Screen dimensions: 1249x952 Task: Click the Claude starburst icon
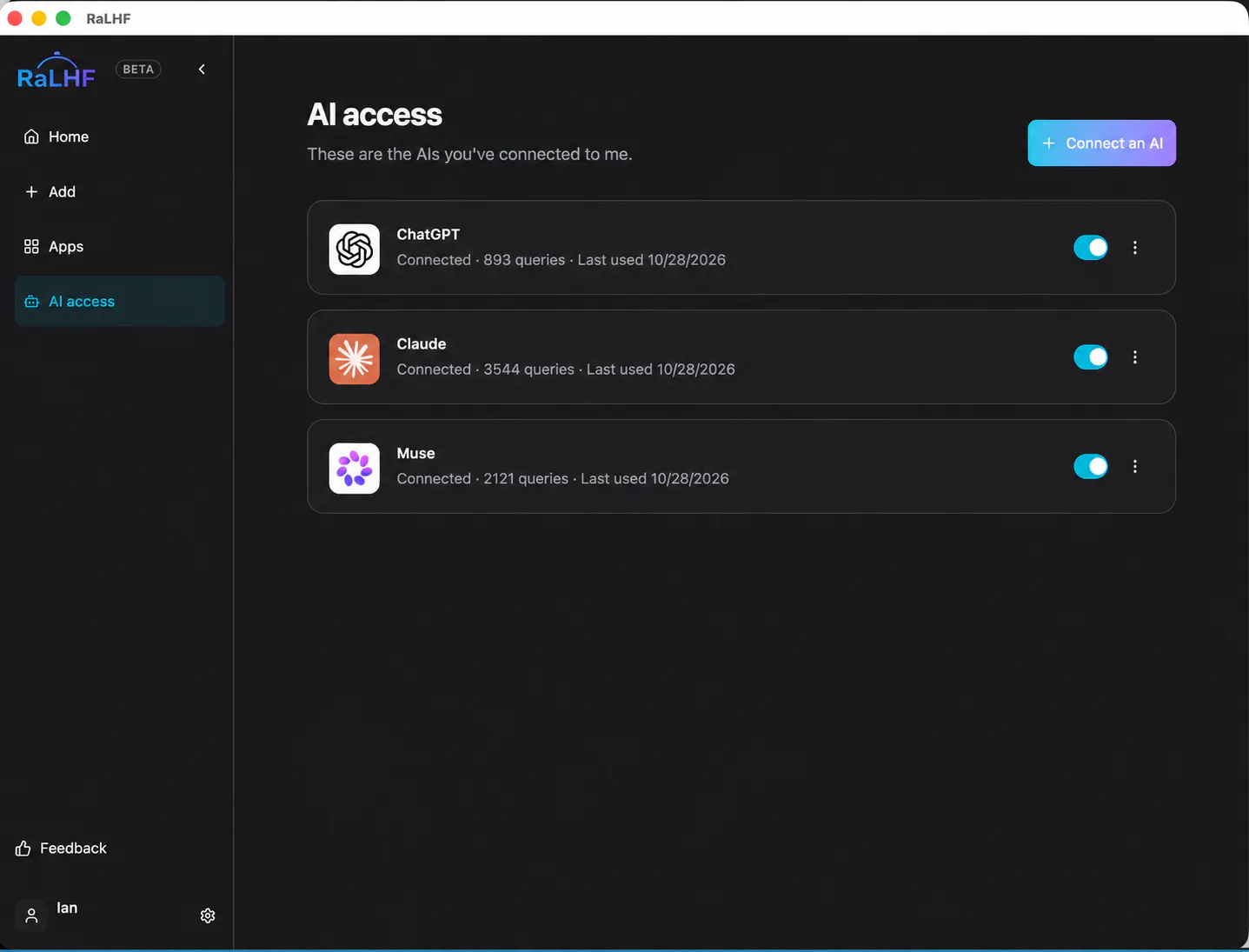(x=355, y=359)
